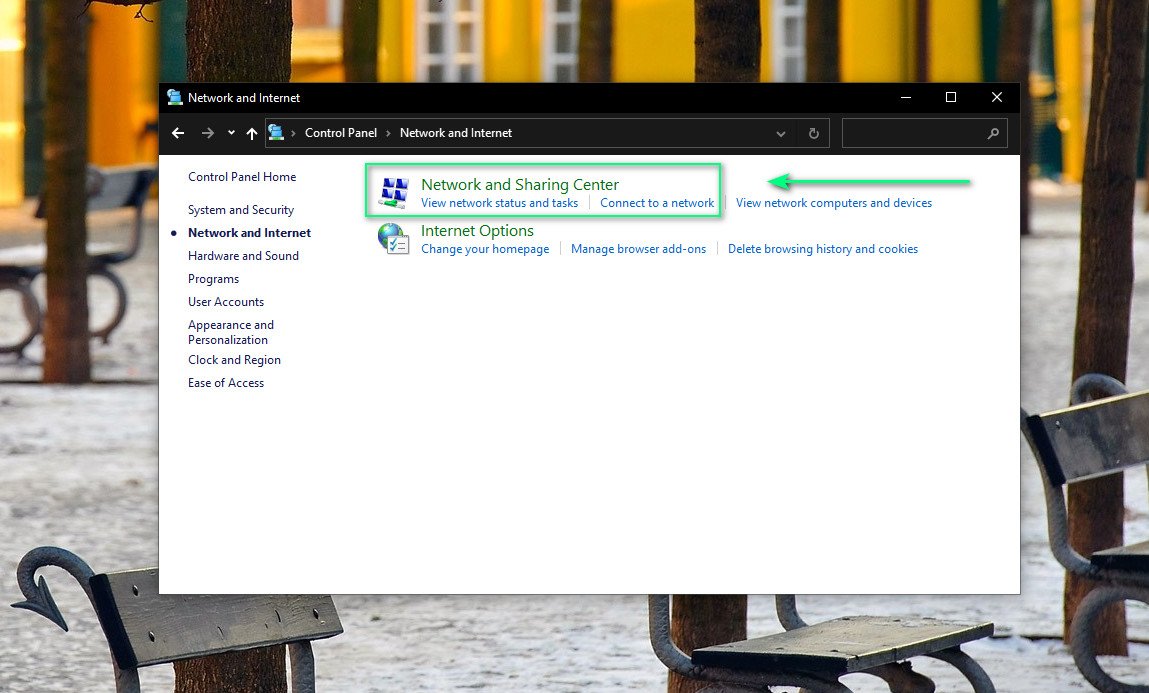The height and width of the screenshot is (693, 1149).
Task: Click inside the search Control Panel box
Action: pyautogui.click(x=910, y=133)
